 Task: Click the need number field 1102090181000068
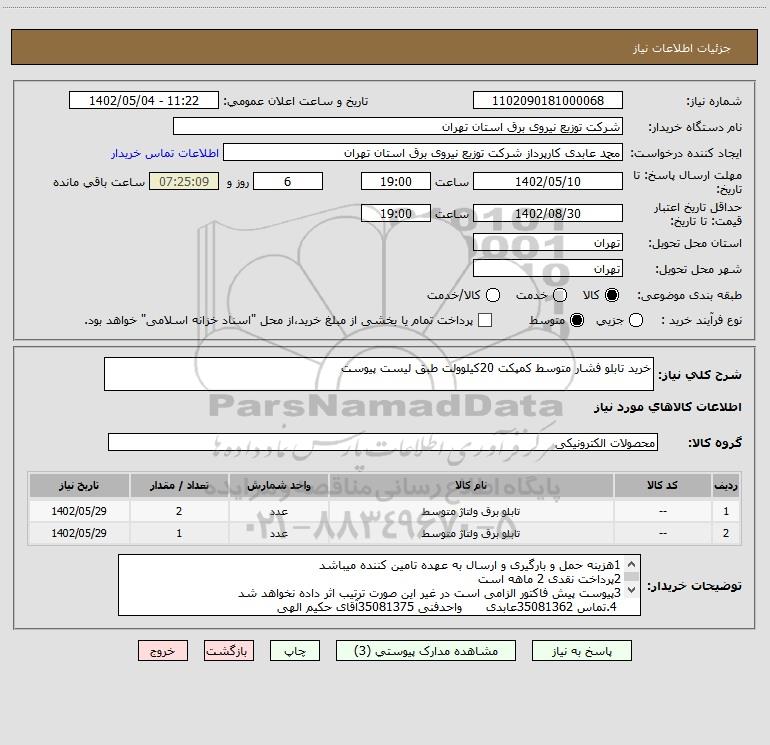[x=548, y=101]
